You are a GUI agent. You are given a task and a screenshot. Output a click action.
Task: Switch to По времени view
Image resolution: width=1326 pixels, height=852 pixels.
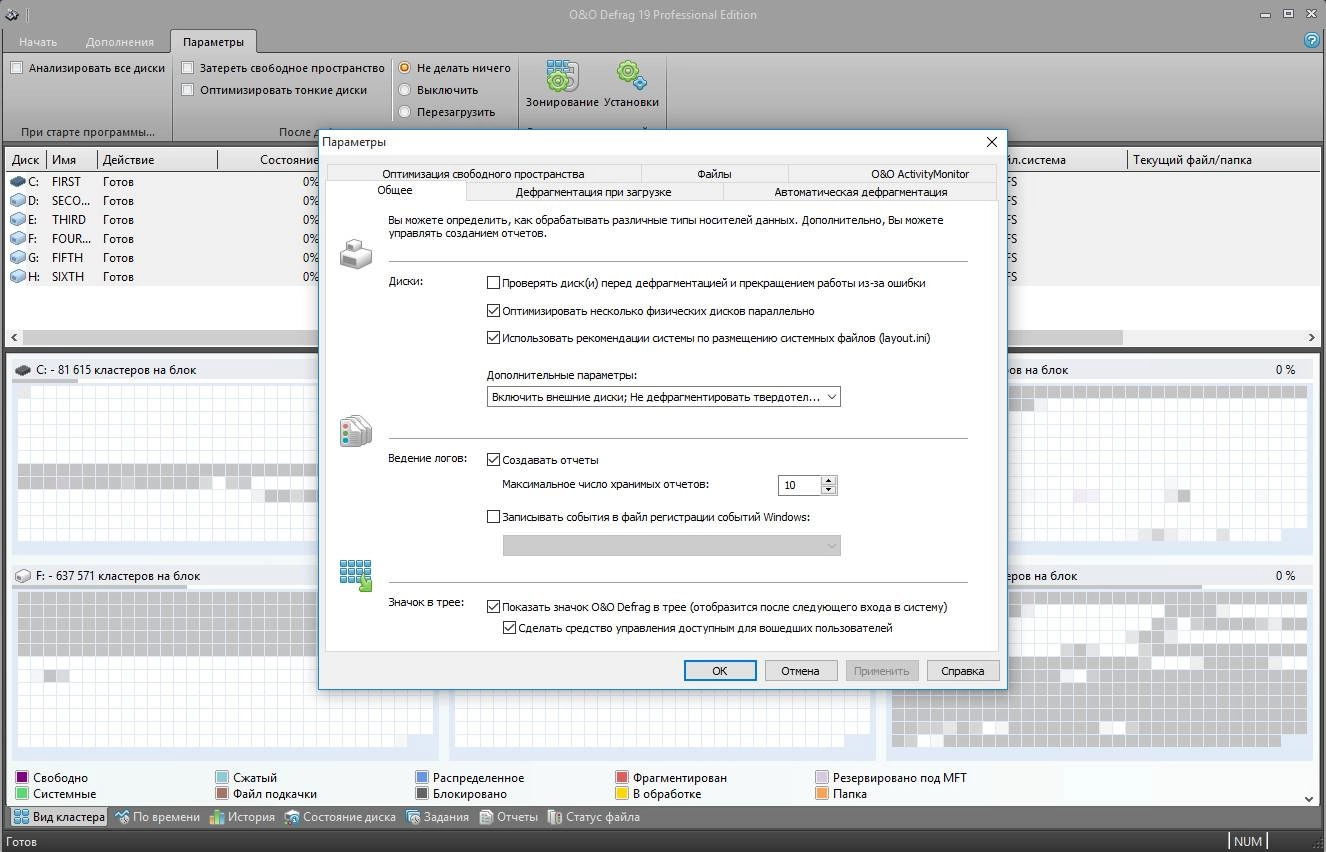(x=157, y=817)
